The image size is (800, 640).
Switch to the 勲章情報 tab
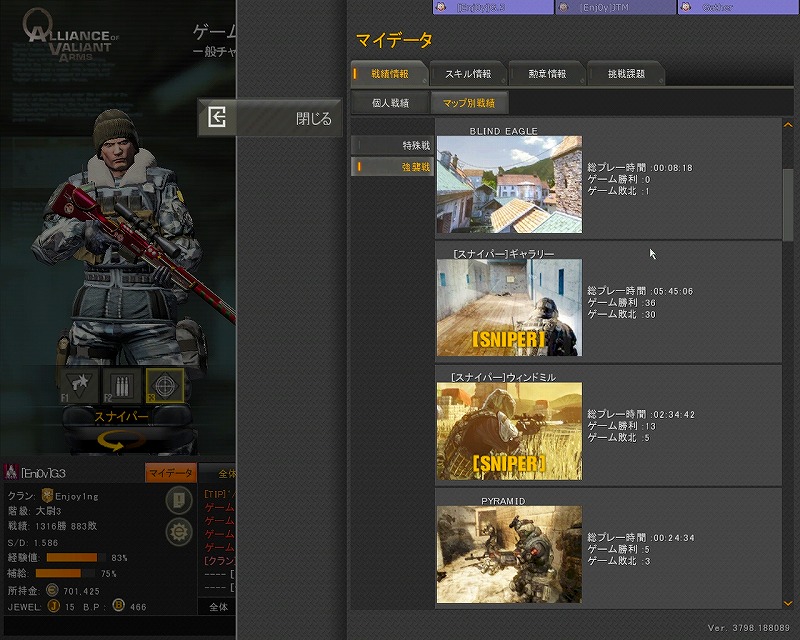coord(546,74)
